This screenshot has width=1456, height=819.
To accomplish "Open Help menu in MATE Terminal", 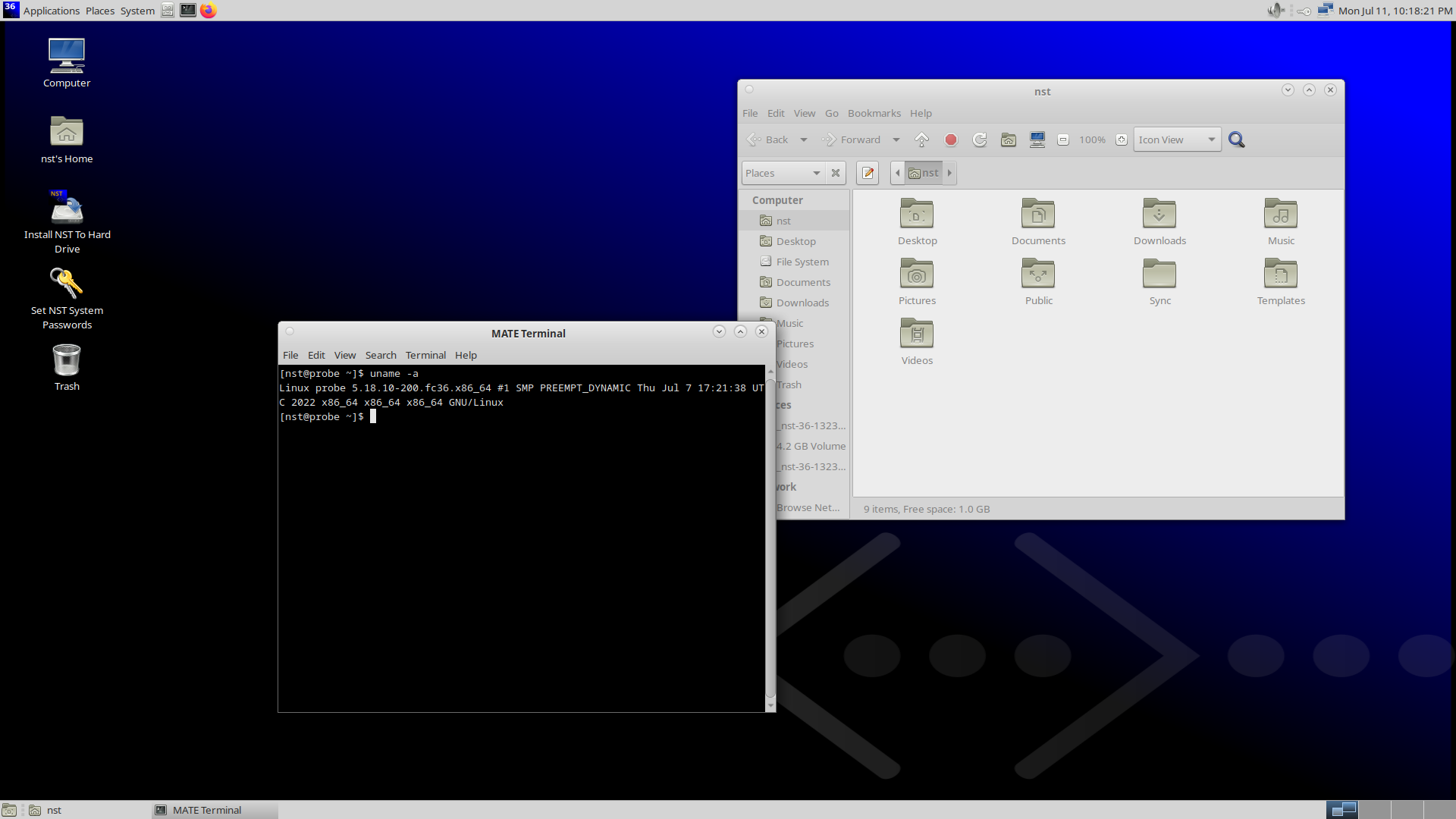I will pyautogui.click(x=466, y=355).
